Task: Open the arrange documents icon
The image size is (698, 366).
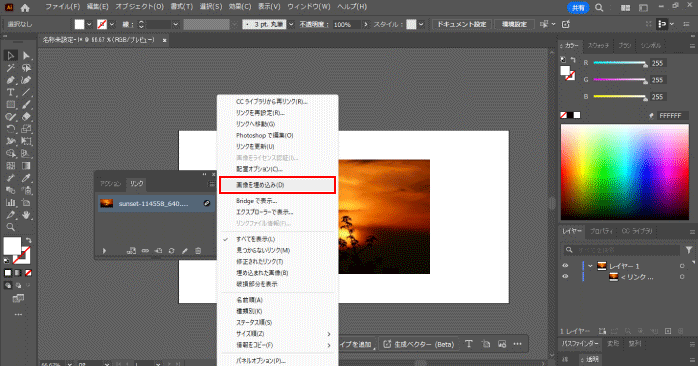Action: (x=625, y=8)
